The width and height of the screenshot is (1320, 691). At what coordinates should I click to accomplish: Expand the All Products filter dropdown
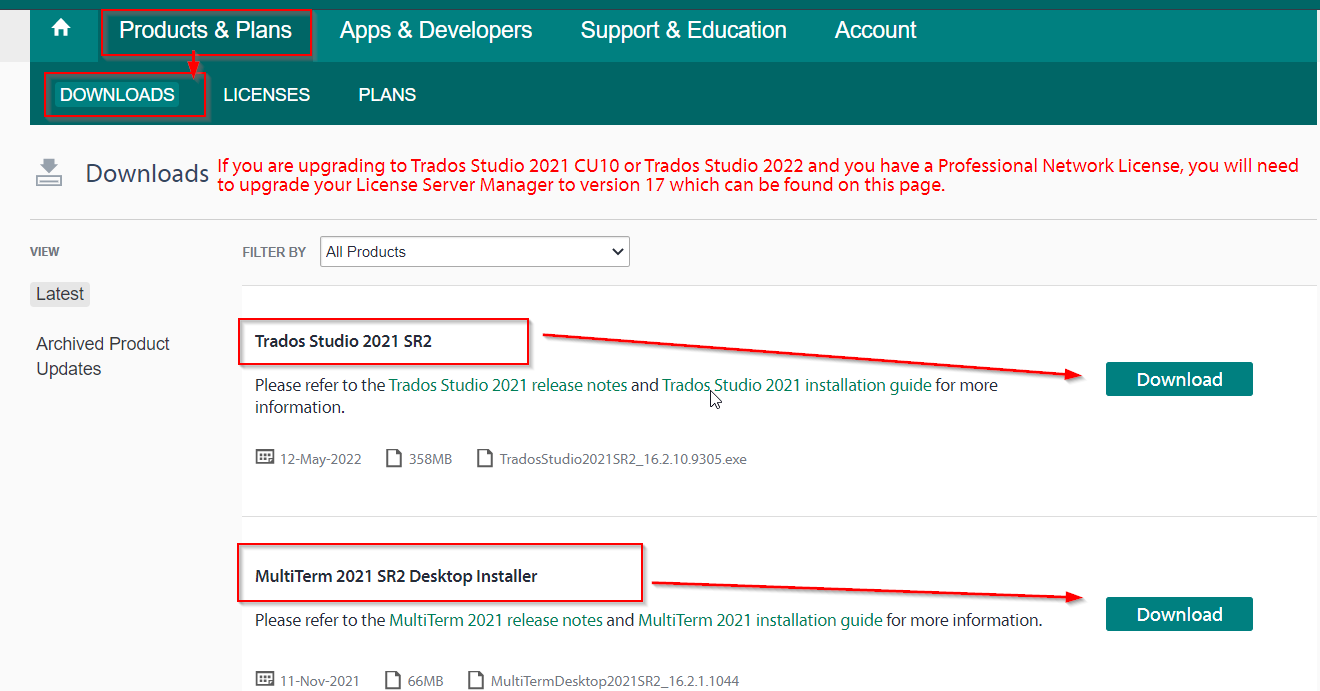pos(475,252)
